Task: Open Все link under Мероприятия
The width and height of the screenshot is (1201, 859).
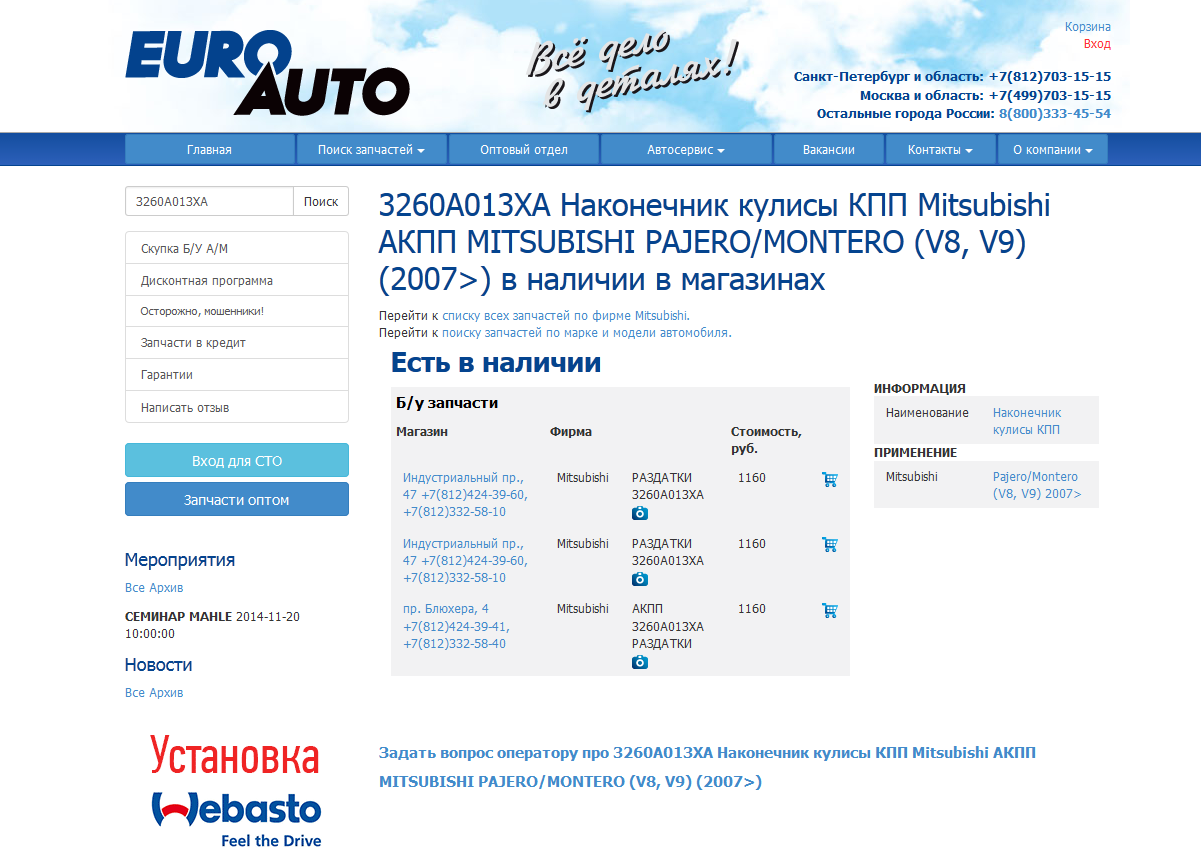Action: pyautogui.click(x=135, y=588)
